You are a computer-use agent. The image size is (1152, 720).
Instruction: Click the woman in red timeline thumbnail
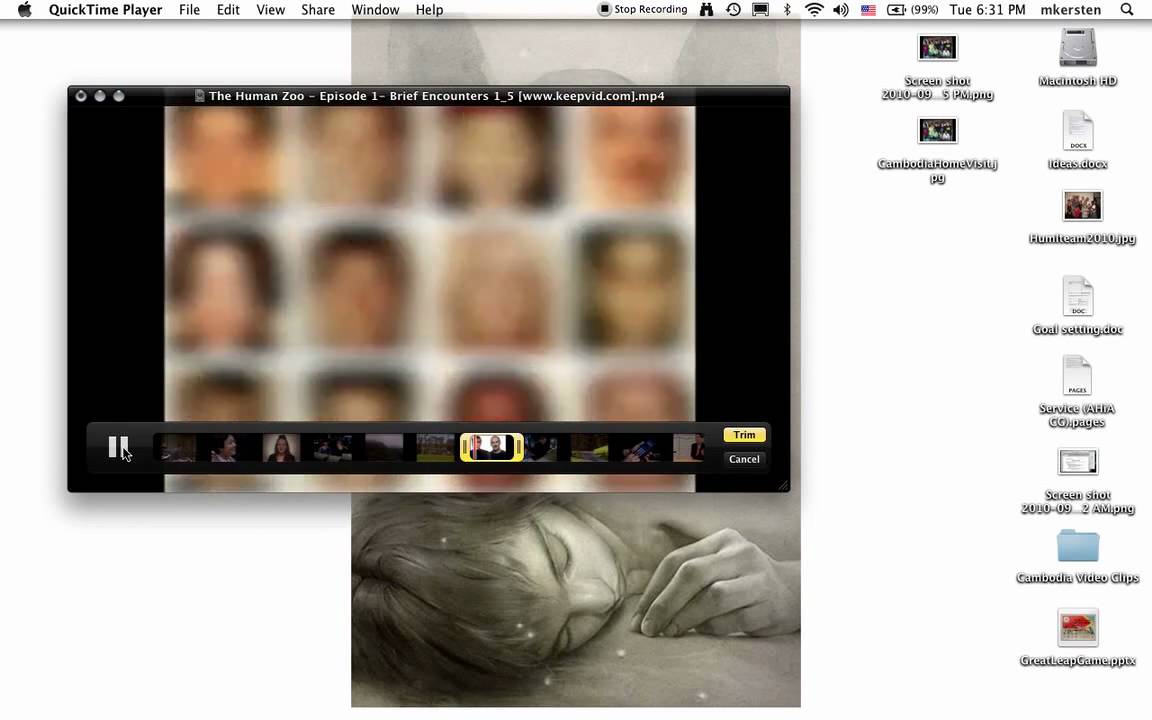281,447
